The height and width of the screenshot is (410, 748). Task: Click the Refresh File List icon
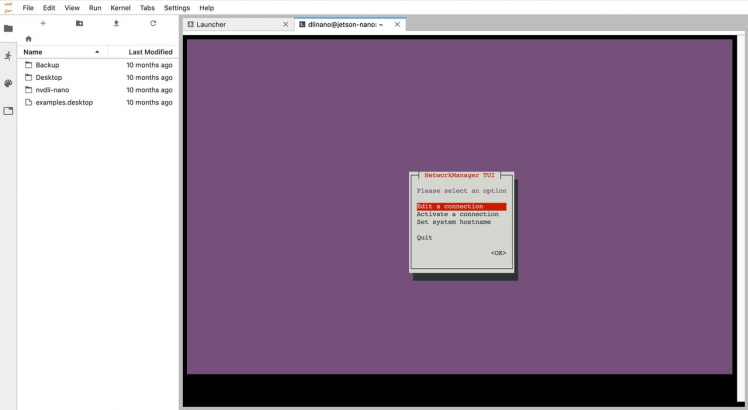(153, 23)
